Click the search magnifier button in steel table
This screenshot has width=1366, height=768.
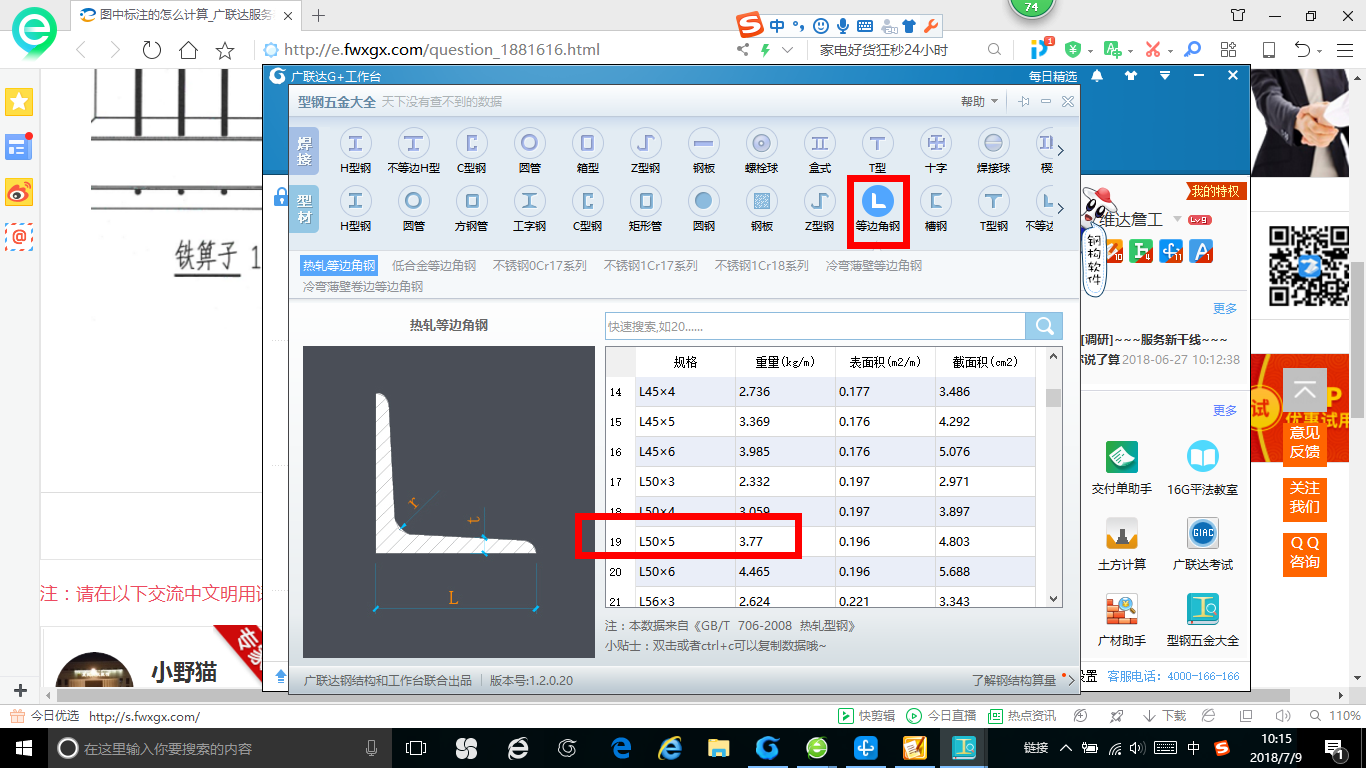point(1044,326)
